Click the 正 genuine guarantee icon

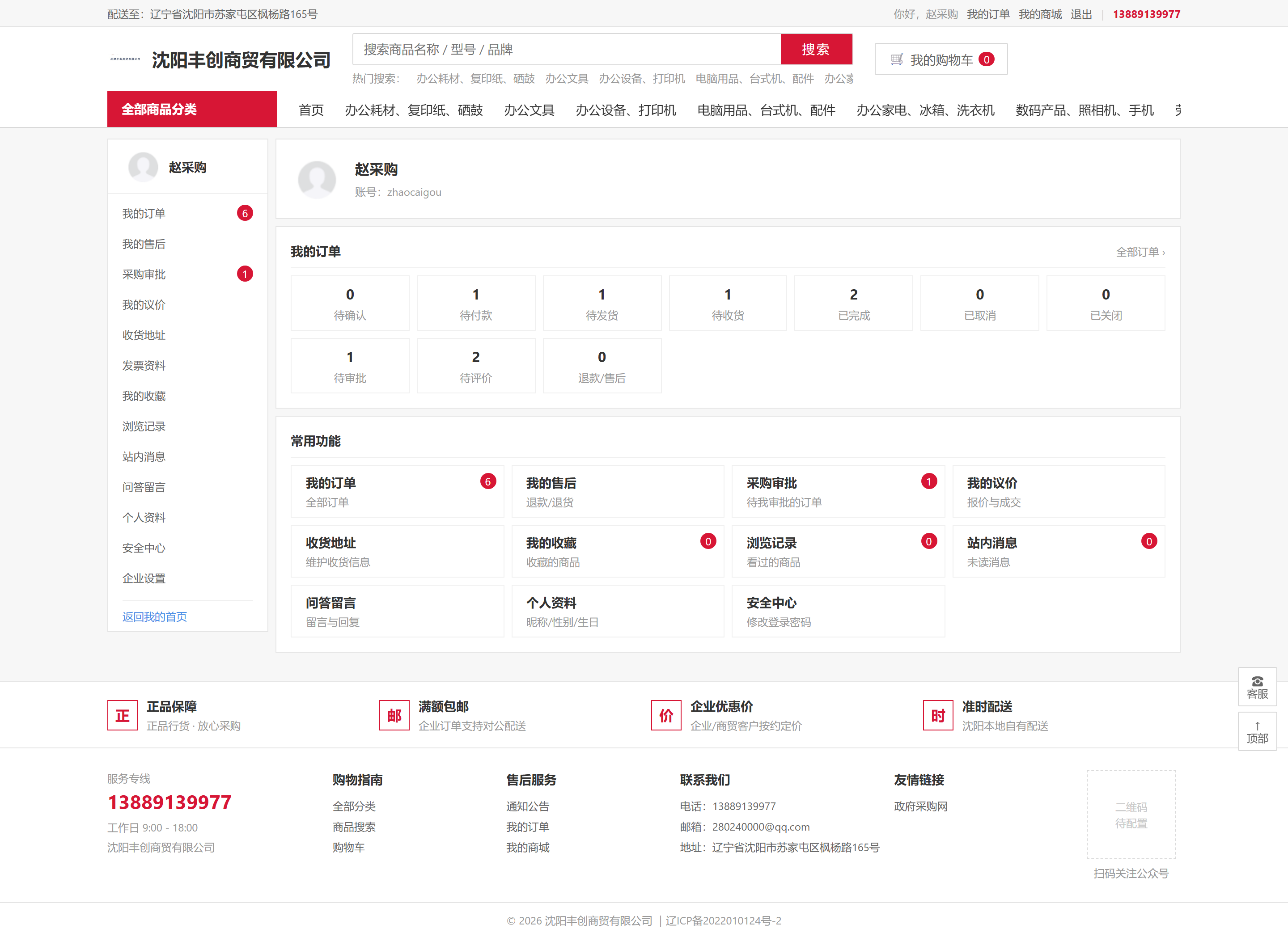coord(123,716)
